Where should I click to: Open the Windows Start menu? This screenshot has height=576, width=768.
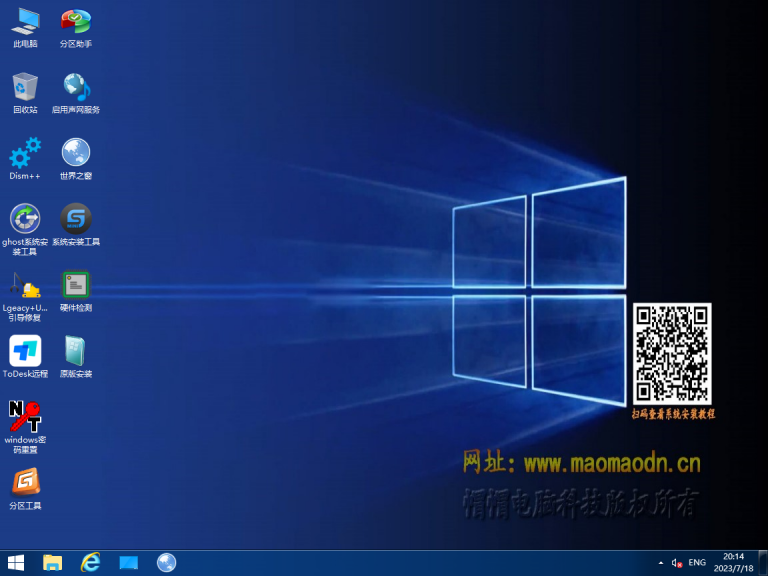pos(16,563)
